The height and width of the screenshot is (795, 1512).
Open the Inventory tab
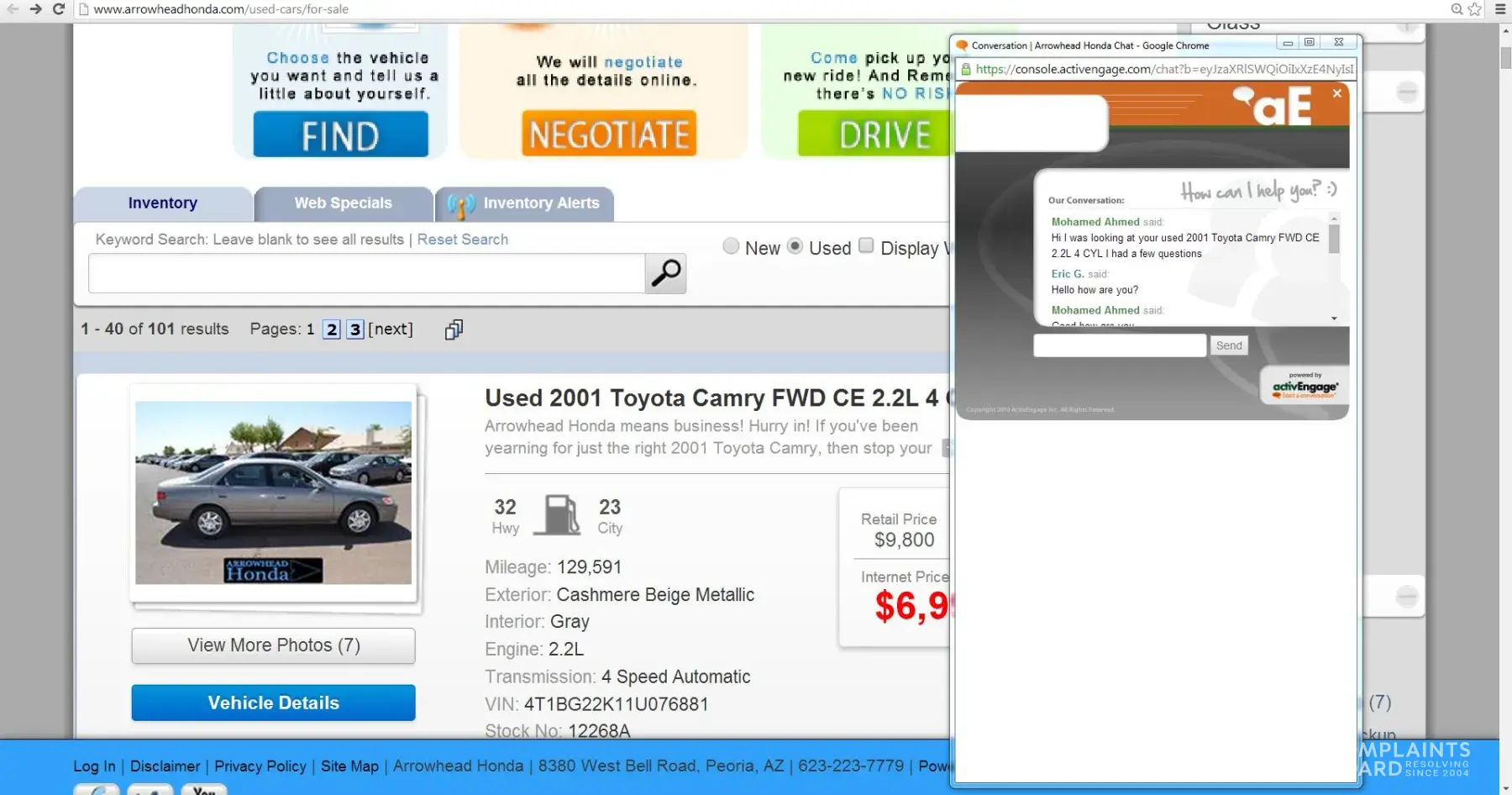point(163,203)
